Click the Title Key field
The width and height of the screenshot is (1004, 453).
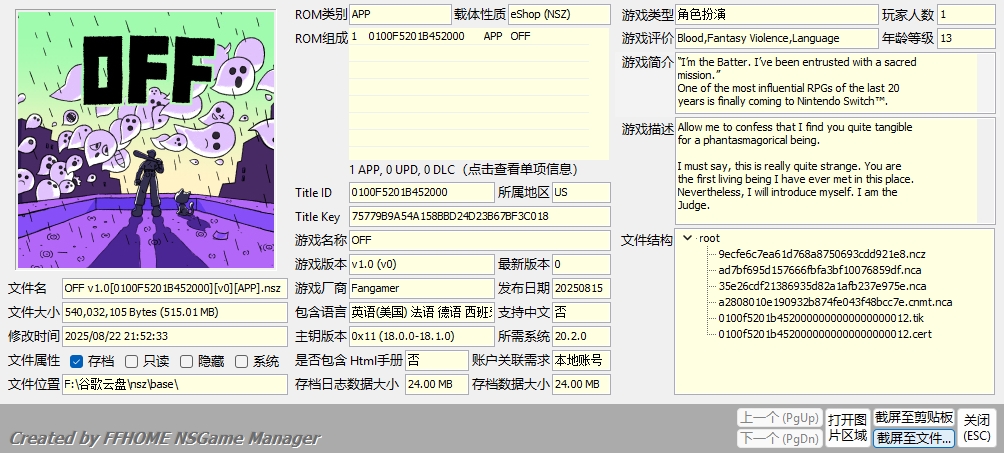pos(478,216)
